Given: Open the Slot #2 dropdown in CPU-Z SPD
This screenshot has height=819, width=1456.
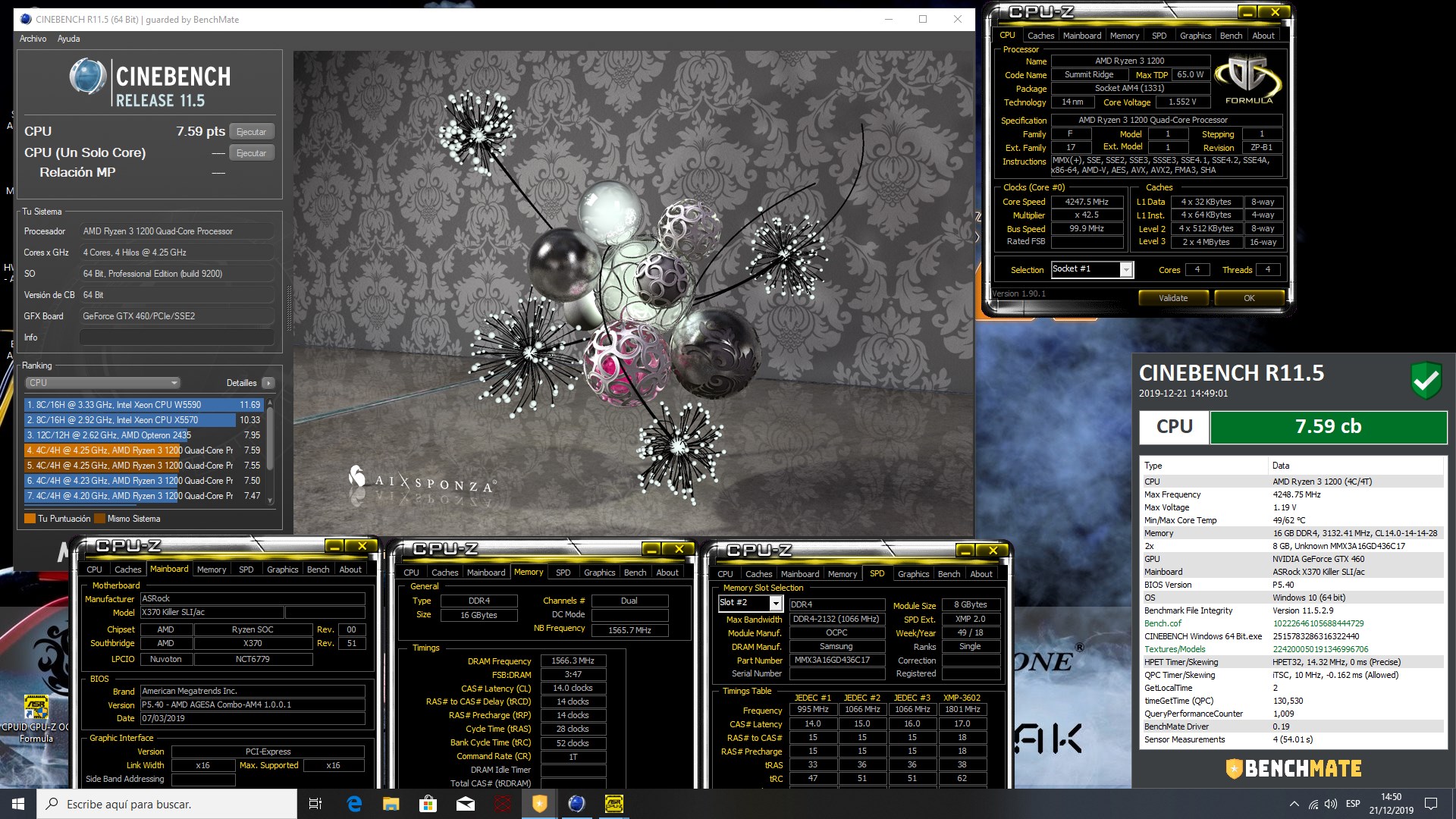Looking at the screenshot, I should [749, 603].
